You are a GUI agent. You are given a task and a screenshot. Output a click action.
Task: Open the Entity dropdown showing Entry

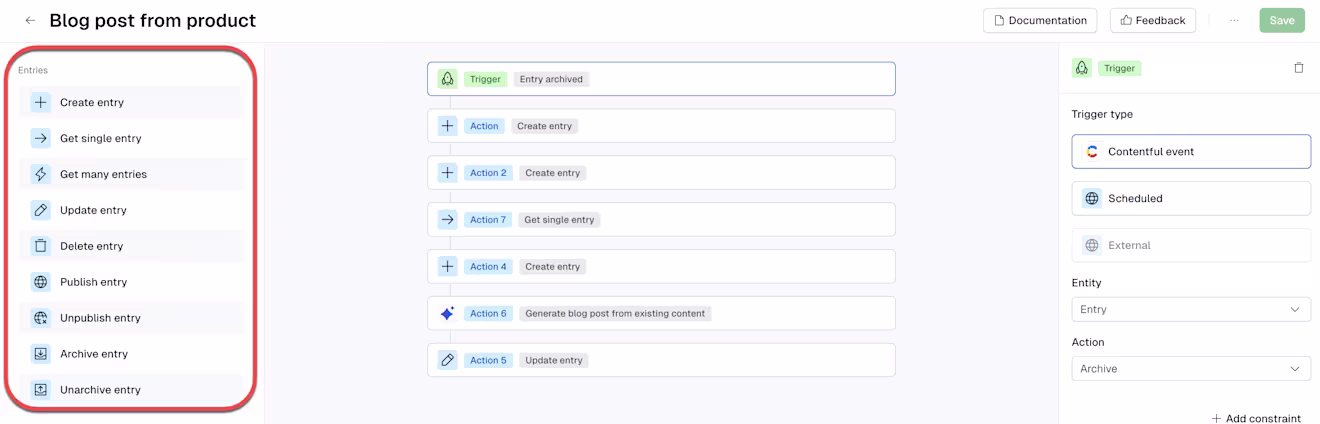pos(1191,310)
